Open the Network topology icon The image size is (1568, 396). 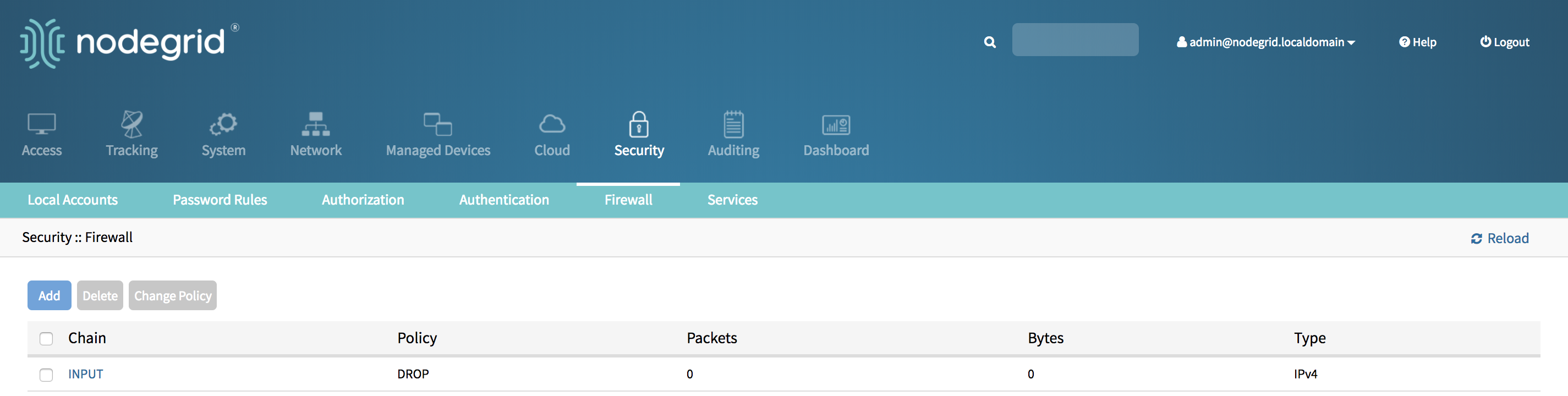[315, 124]
